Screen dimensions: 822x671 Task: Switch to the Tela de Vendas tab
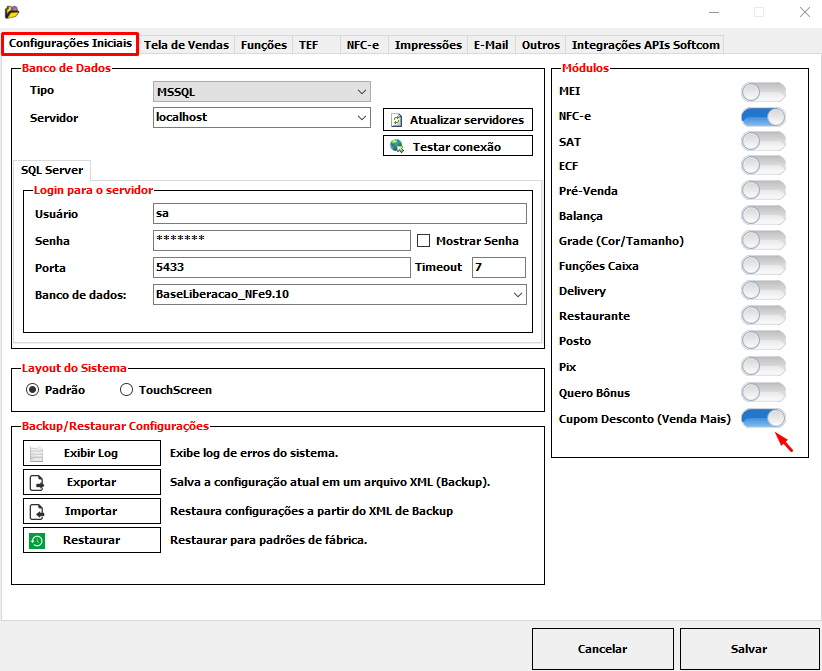186,45
